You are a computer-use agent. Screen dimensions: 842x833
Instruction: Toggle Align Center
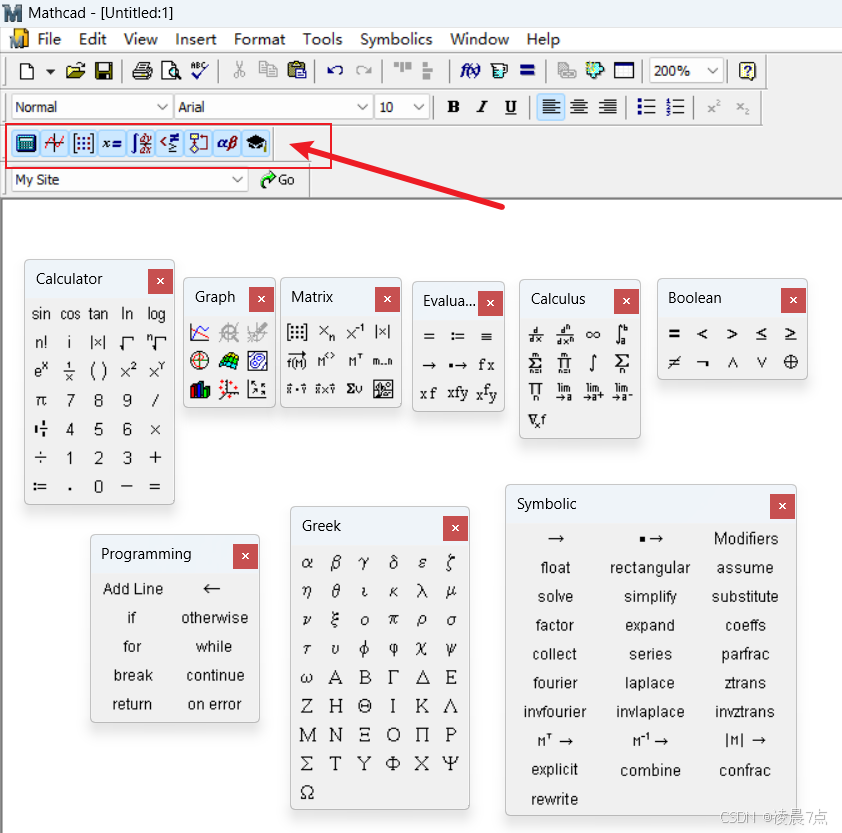tap(579, 107)
